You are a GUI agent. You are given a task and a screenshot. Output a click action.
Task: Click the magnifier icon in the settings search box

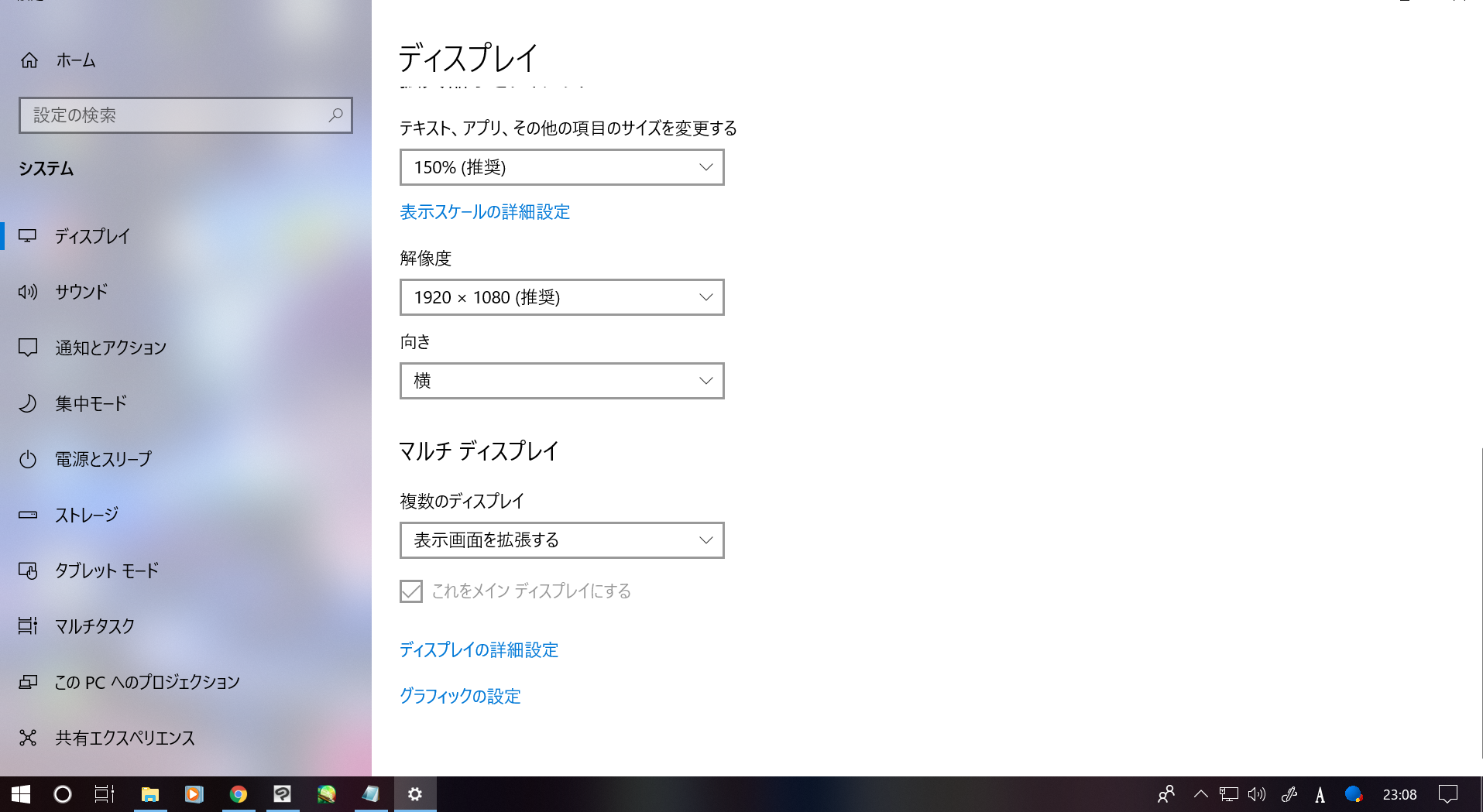336,115
